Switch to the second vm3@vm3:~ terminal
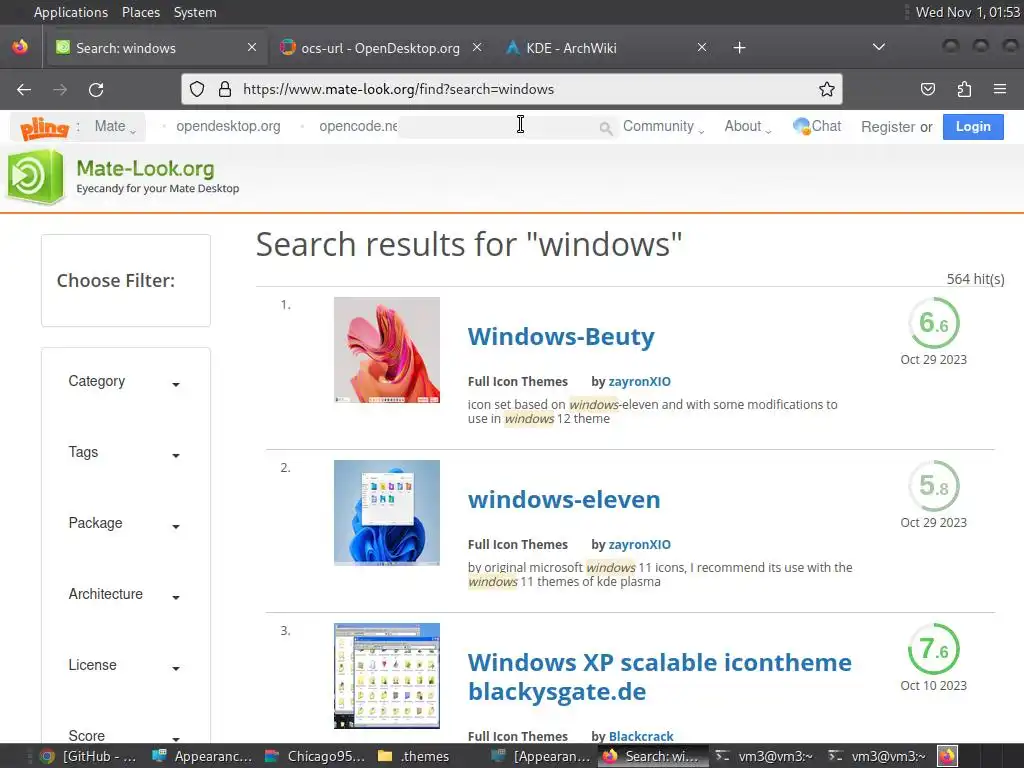 (878, 756)
